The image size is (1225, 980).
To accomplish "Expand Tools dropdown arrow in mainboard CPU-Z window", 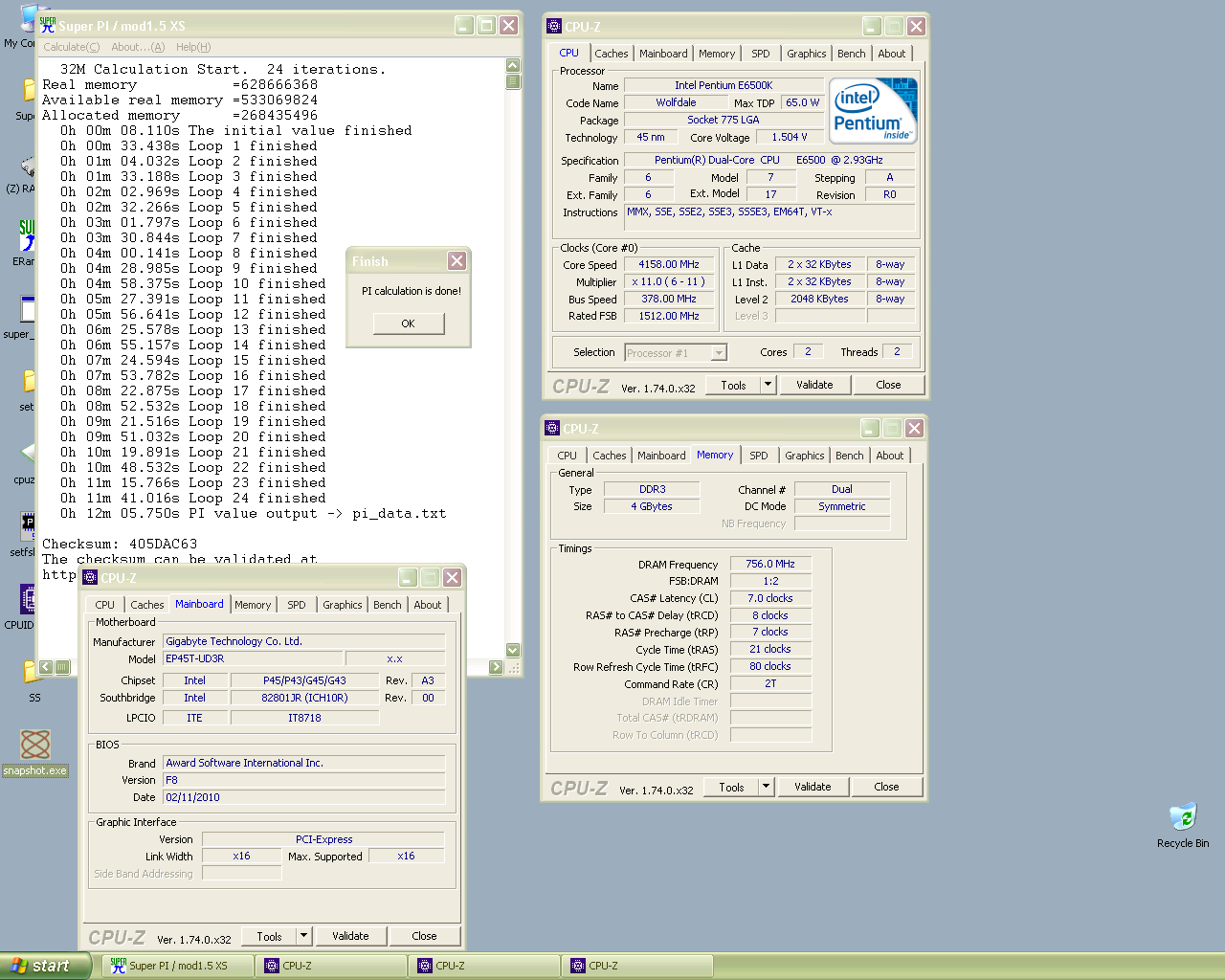I will click(x=303, y=936).
